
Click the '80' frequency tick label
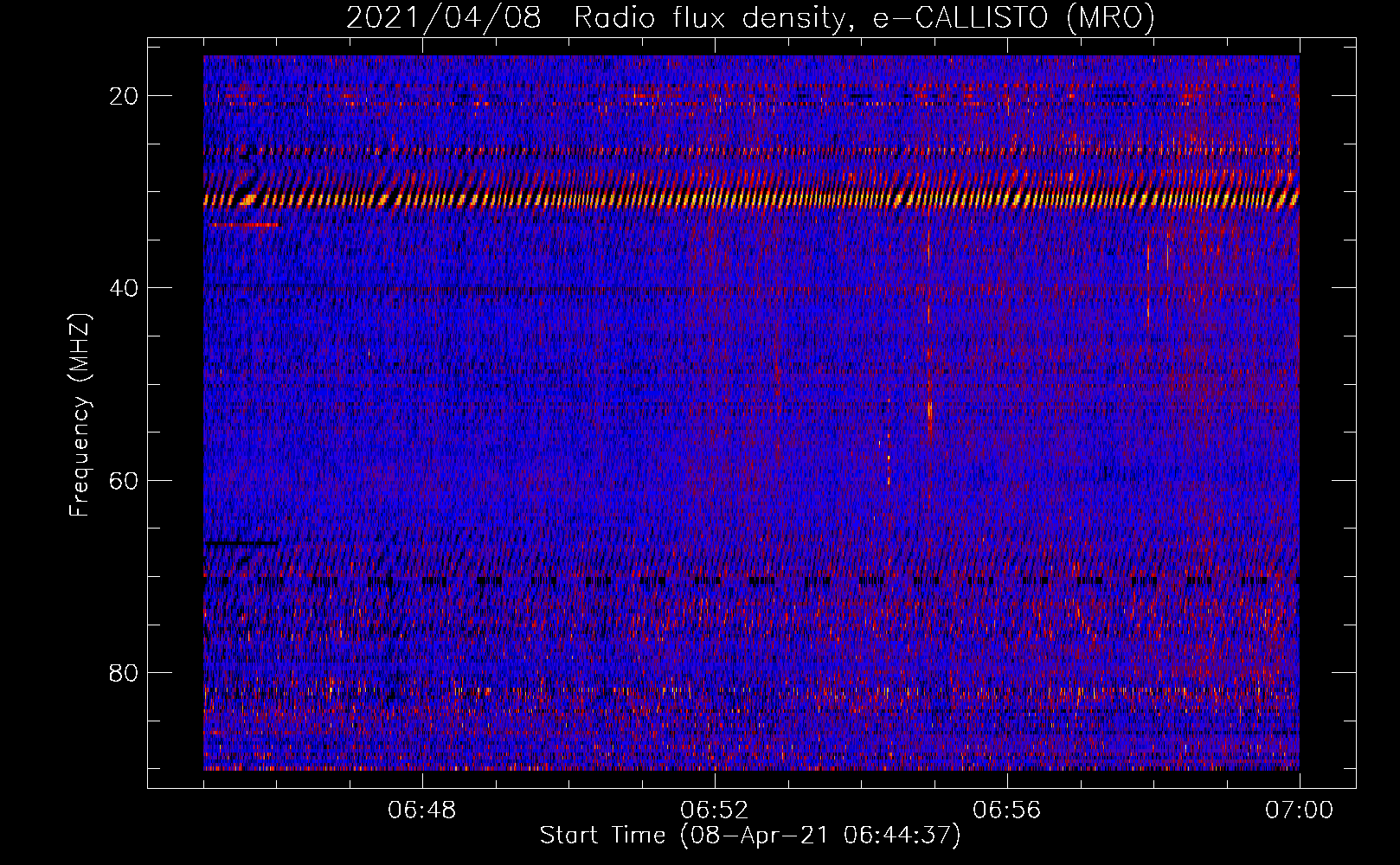(x=124, y=672)
